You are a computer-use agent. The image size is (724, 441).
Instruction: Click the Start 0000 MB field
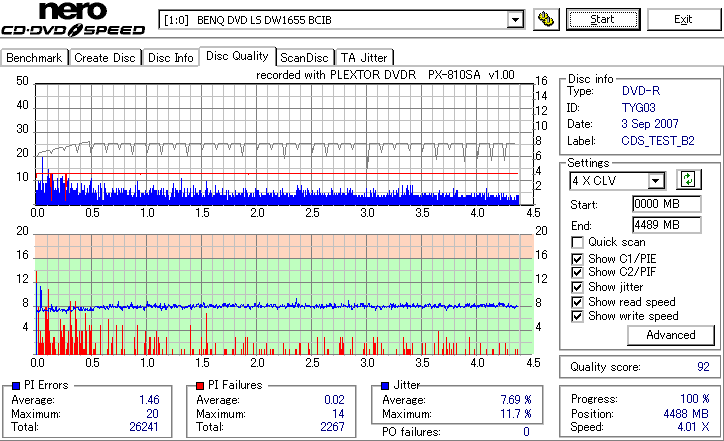(x=666, y=204)
